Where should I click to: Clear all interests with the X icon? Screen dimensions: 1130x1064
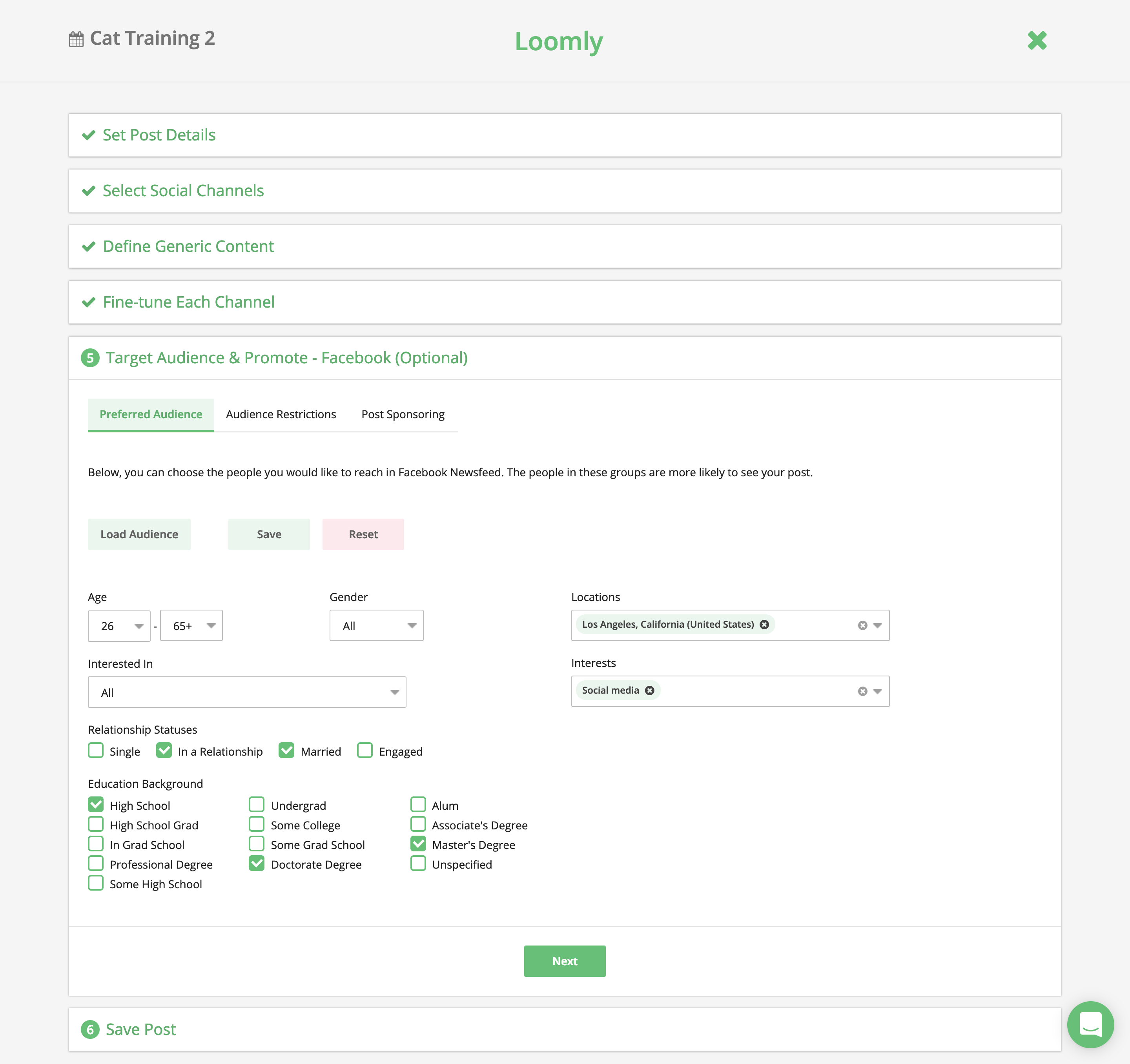point(862,691)
